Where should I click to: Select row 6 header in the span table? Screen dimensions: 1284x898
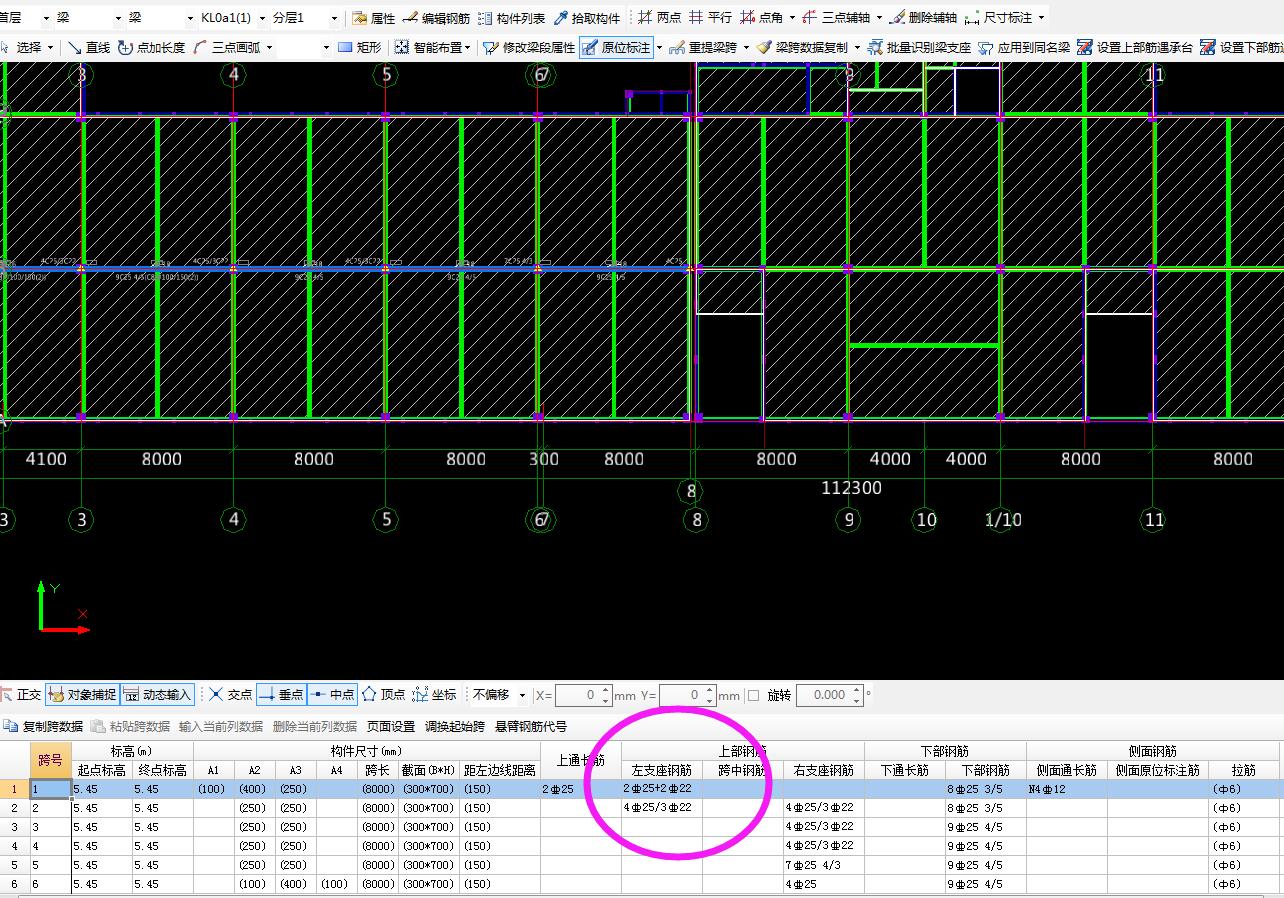pos(15,884)
